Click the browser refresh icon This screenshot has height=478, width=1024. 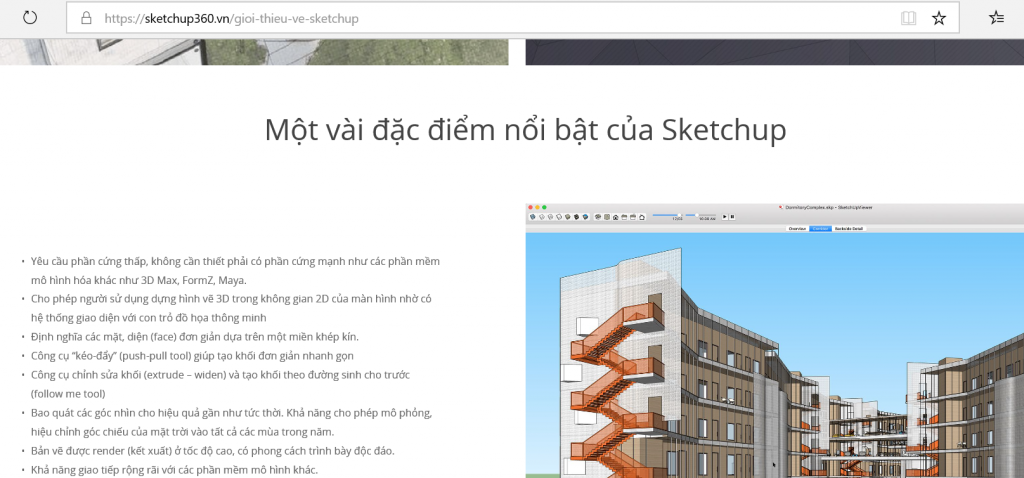coord(30,18)
